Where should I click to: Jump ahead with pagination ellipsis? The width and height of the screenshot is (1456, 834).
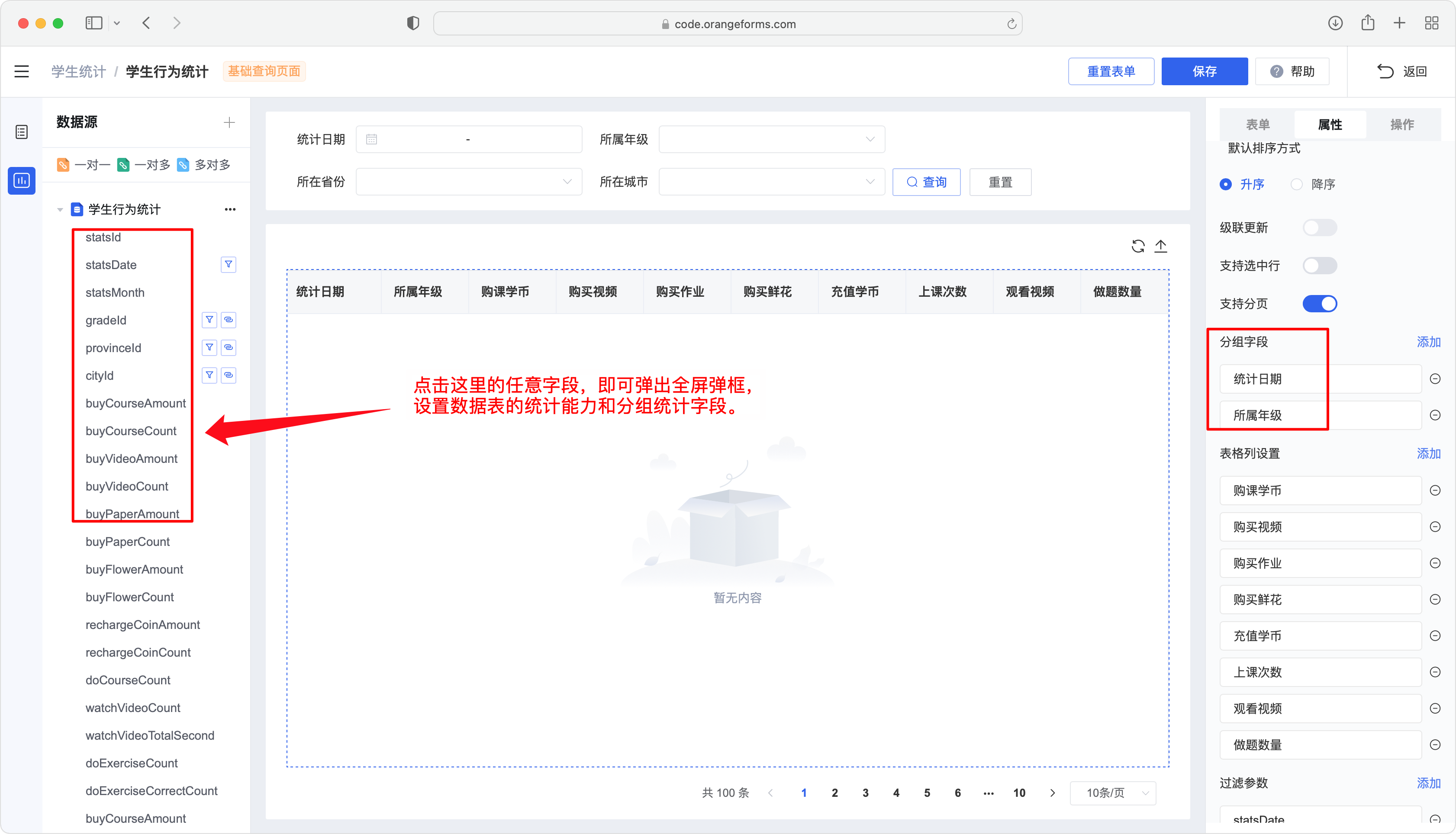[x=989, y=793]
